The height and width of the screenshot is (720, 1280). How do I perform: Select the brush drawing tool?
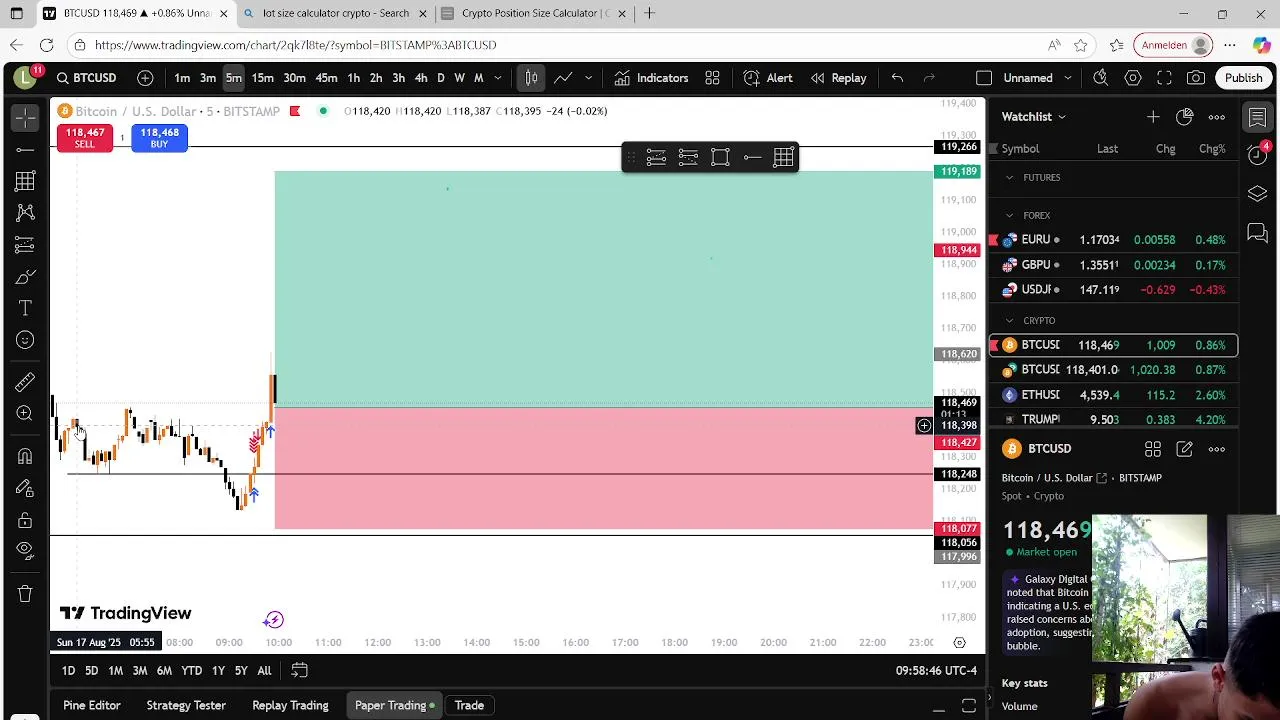(25, 277)
